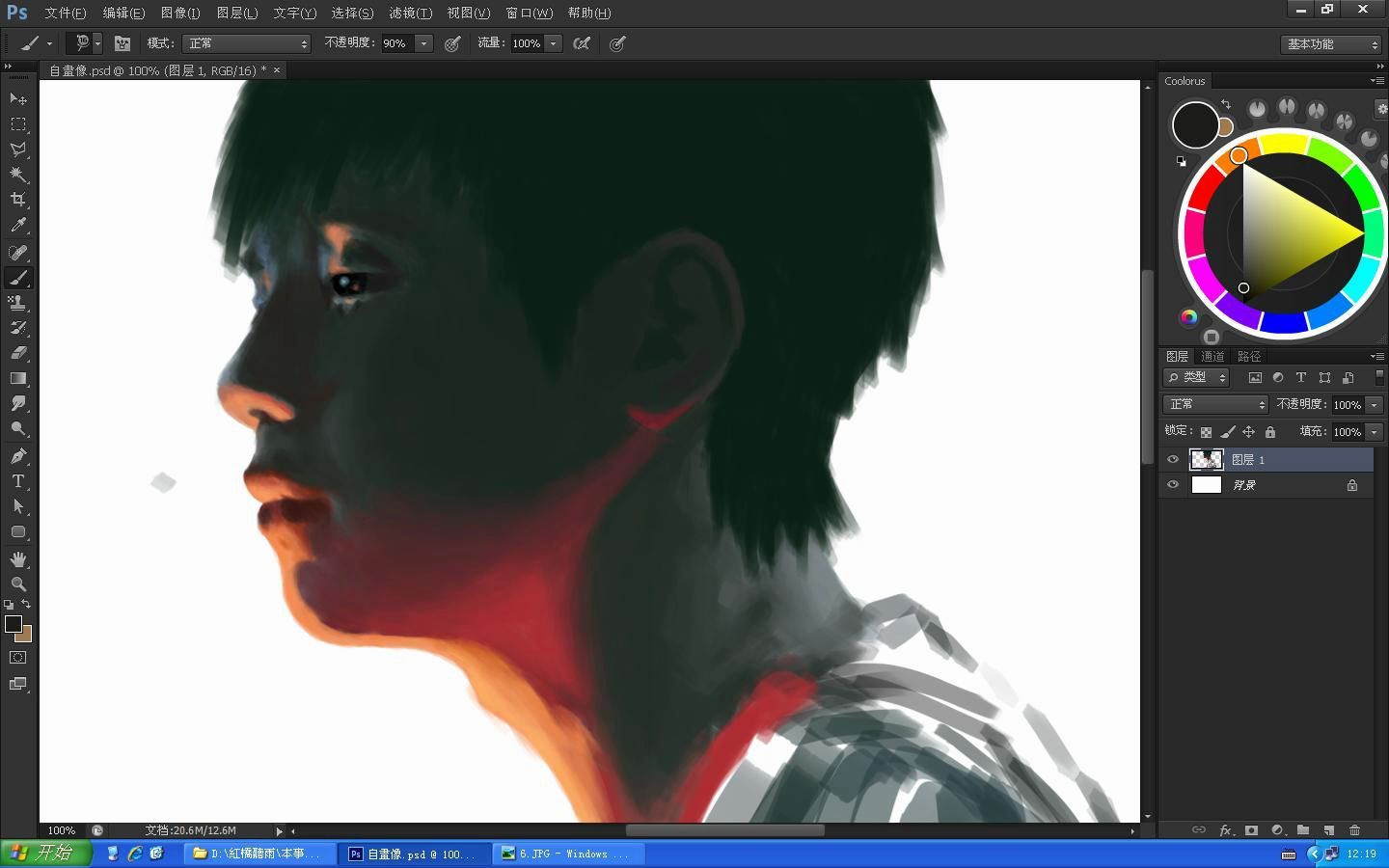This screenshot has width=1389, height=868.
Task: Select the Lasso tool
Action: pyautogui.click(x=18, y=149)
